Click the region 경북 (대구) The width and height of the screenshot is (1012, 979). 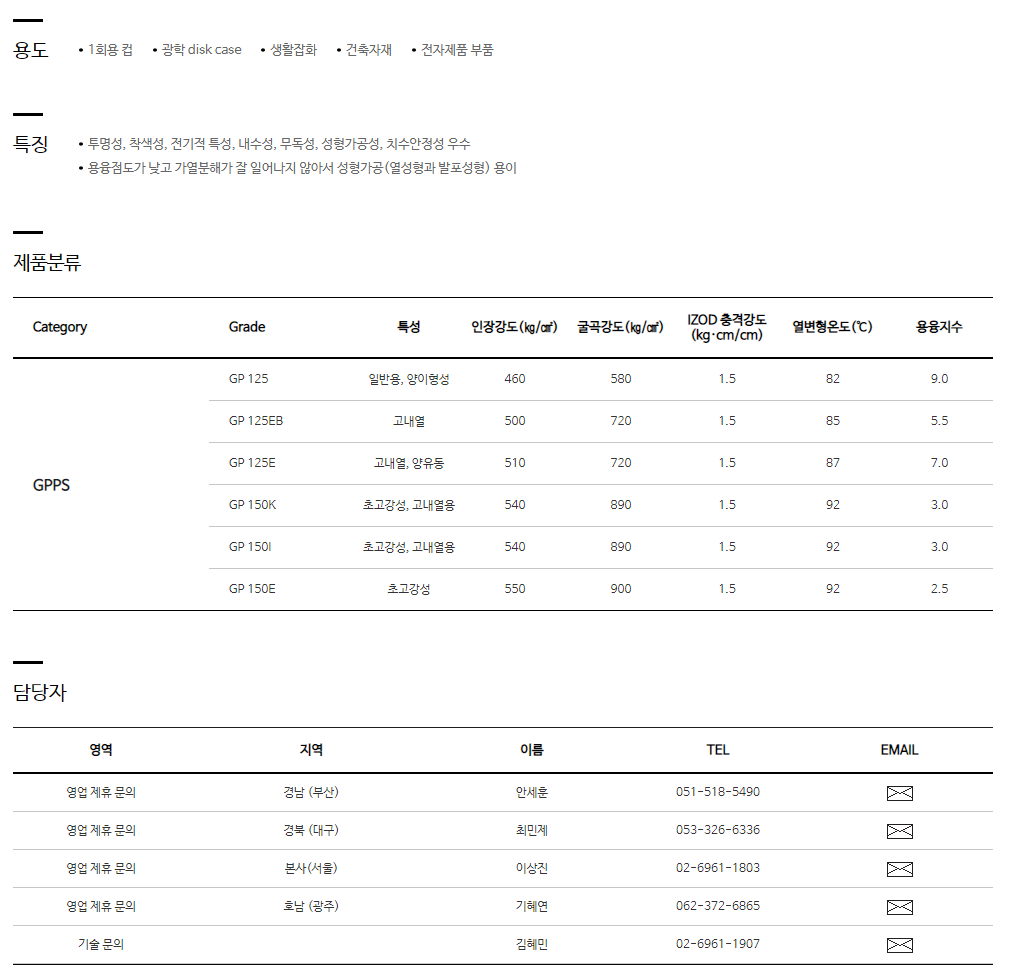[310, 831]
